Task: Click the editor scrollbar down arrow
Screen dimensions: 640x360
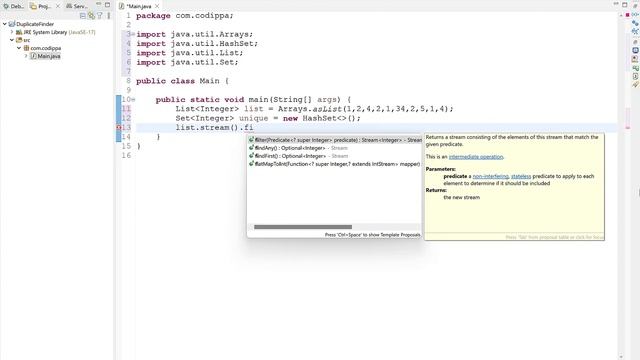Action: click(x=621, y=357)
